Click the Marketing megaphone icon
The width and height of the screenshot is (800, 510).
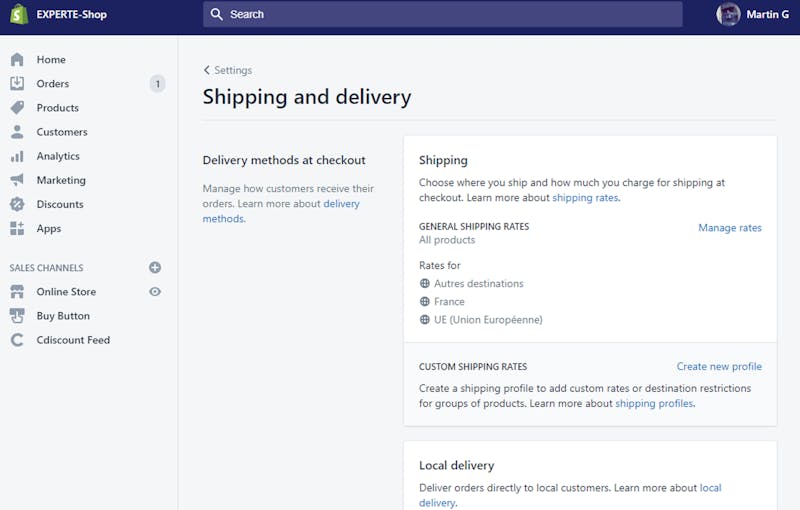tap(17, 180)
